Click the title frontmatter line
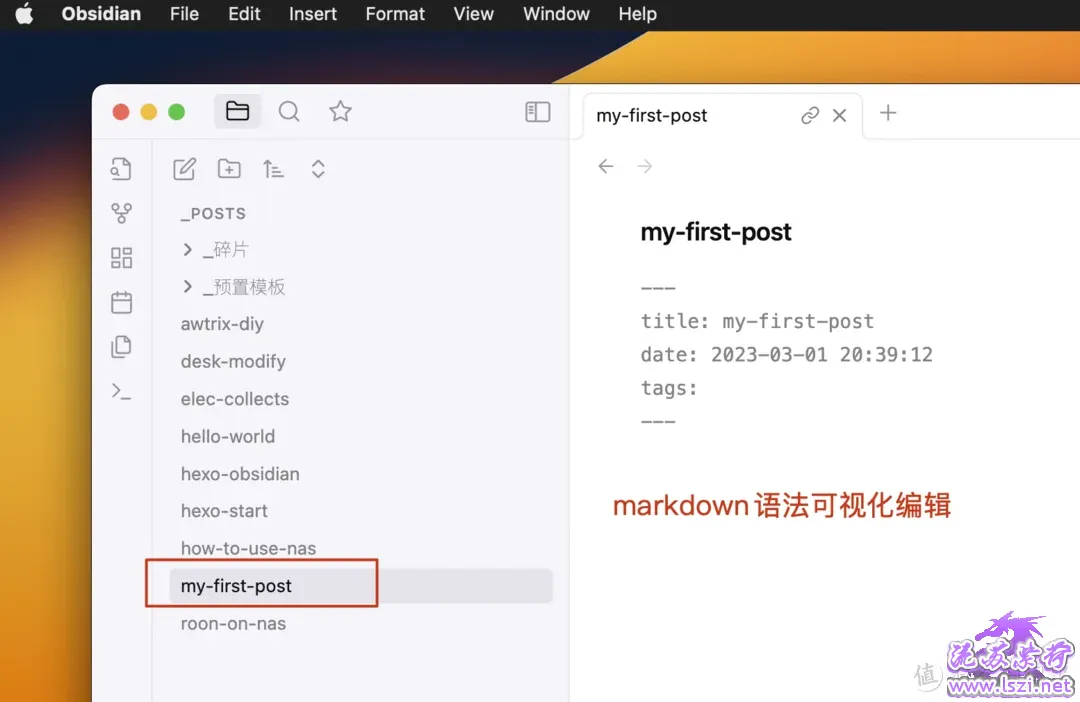Image resolution: width=1080 pixels, height=702 pixels. click(758, 321)
